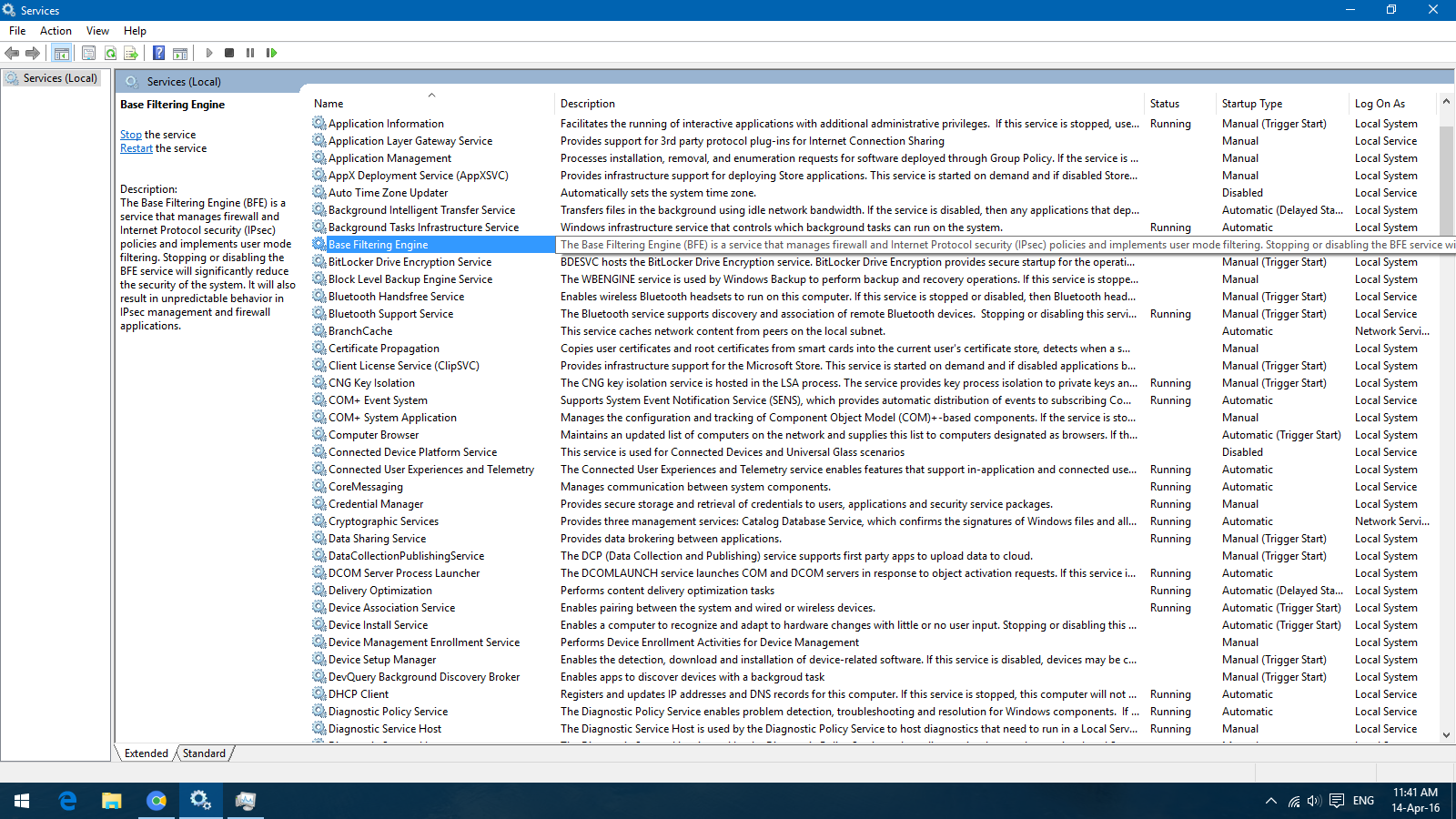Screen dimensions: 1456x819
Task: Click the Refresh toolbar icon
Action: [110, 53]
